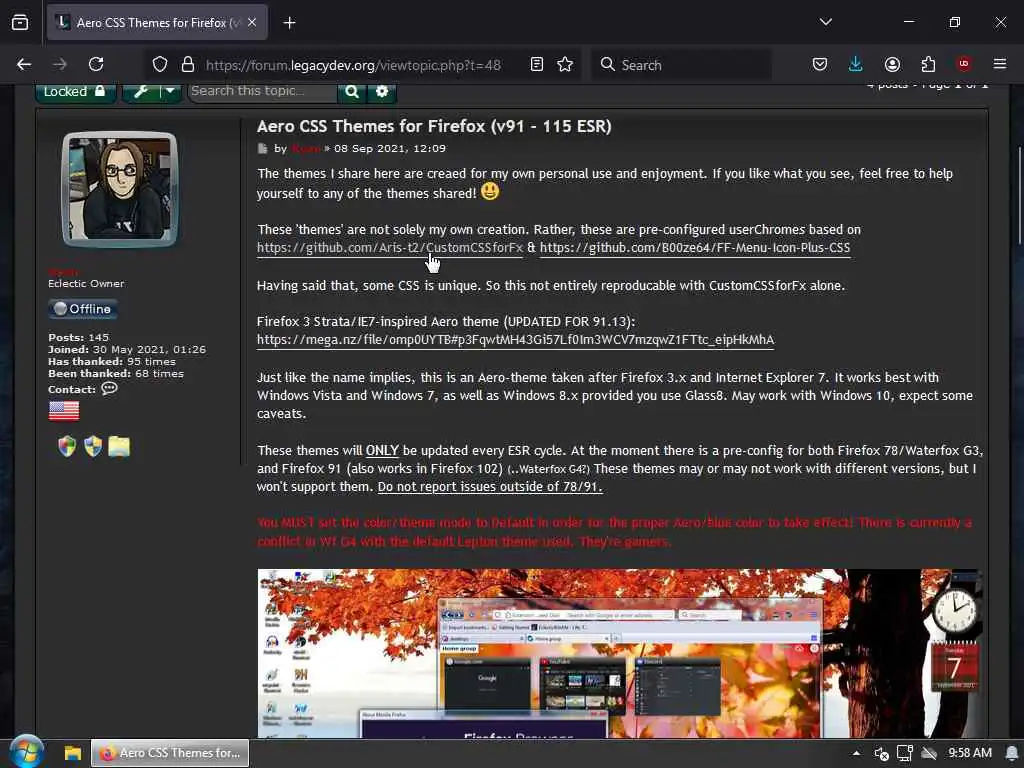
Task: Open the Extensions puzzle icon
Action: (928, 64)
